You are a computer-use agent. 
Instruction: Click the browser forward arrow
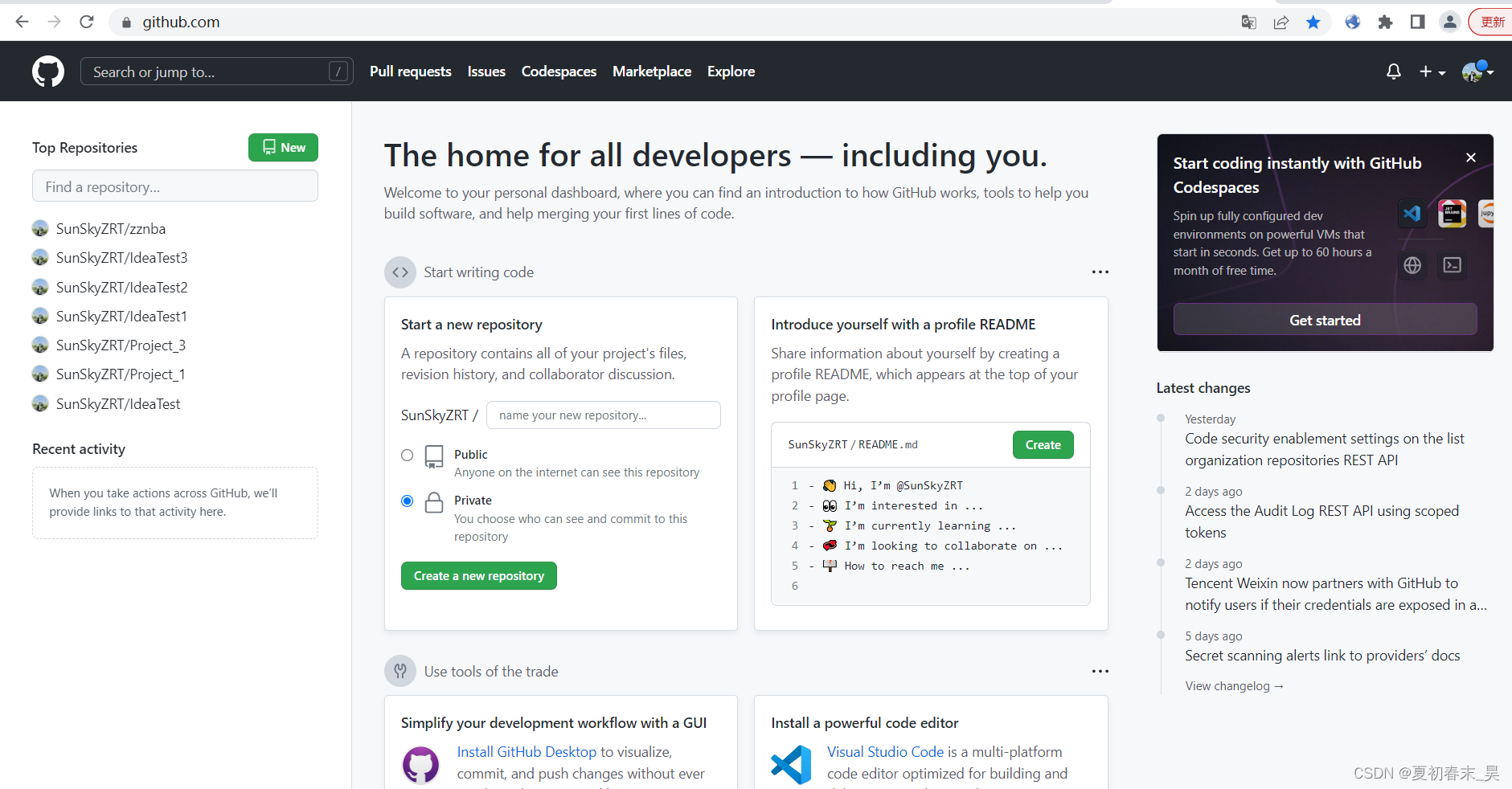[55, 22]
